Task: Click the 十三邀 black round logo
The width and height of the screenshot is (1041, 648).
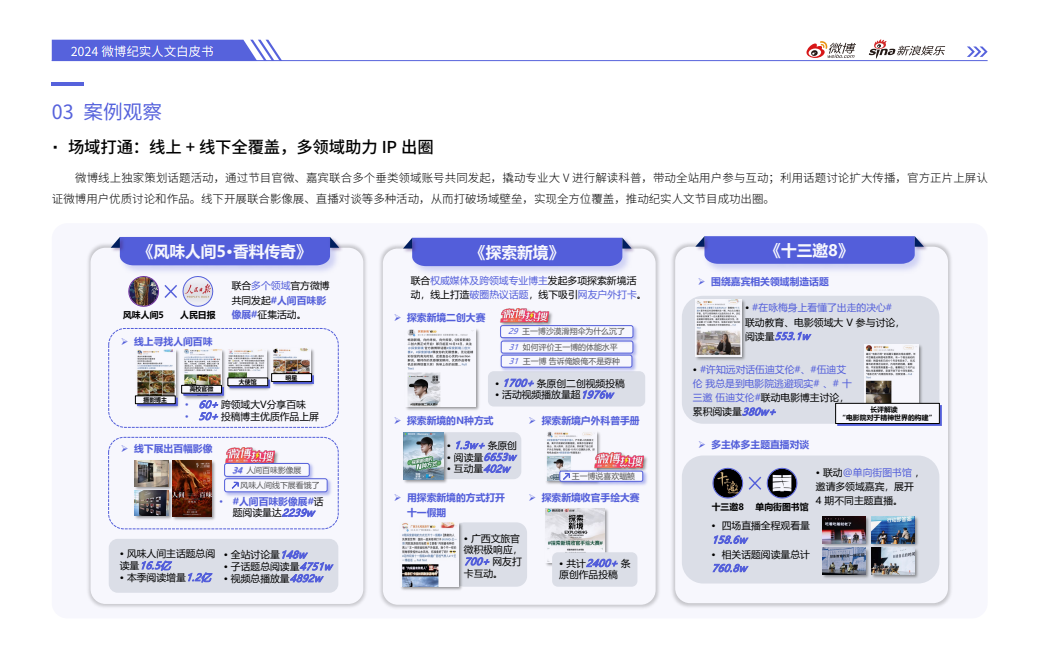Action: click(728, 483)
